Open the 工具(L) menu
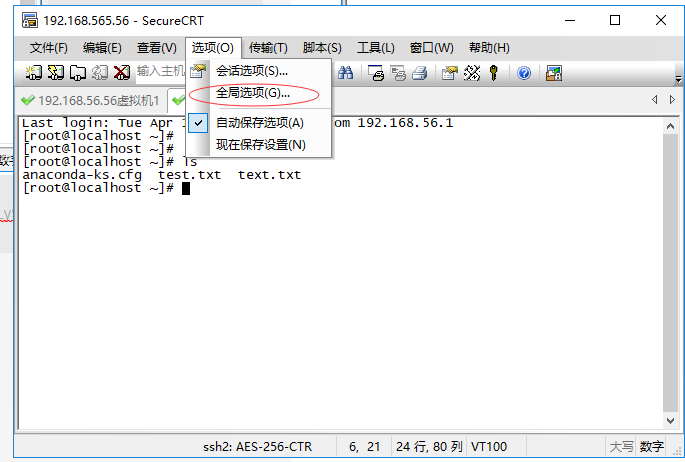This screenshot has height=462, width=685. [x=376, y=48]
